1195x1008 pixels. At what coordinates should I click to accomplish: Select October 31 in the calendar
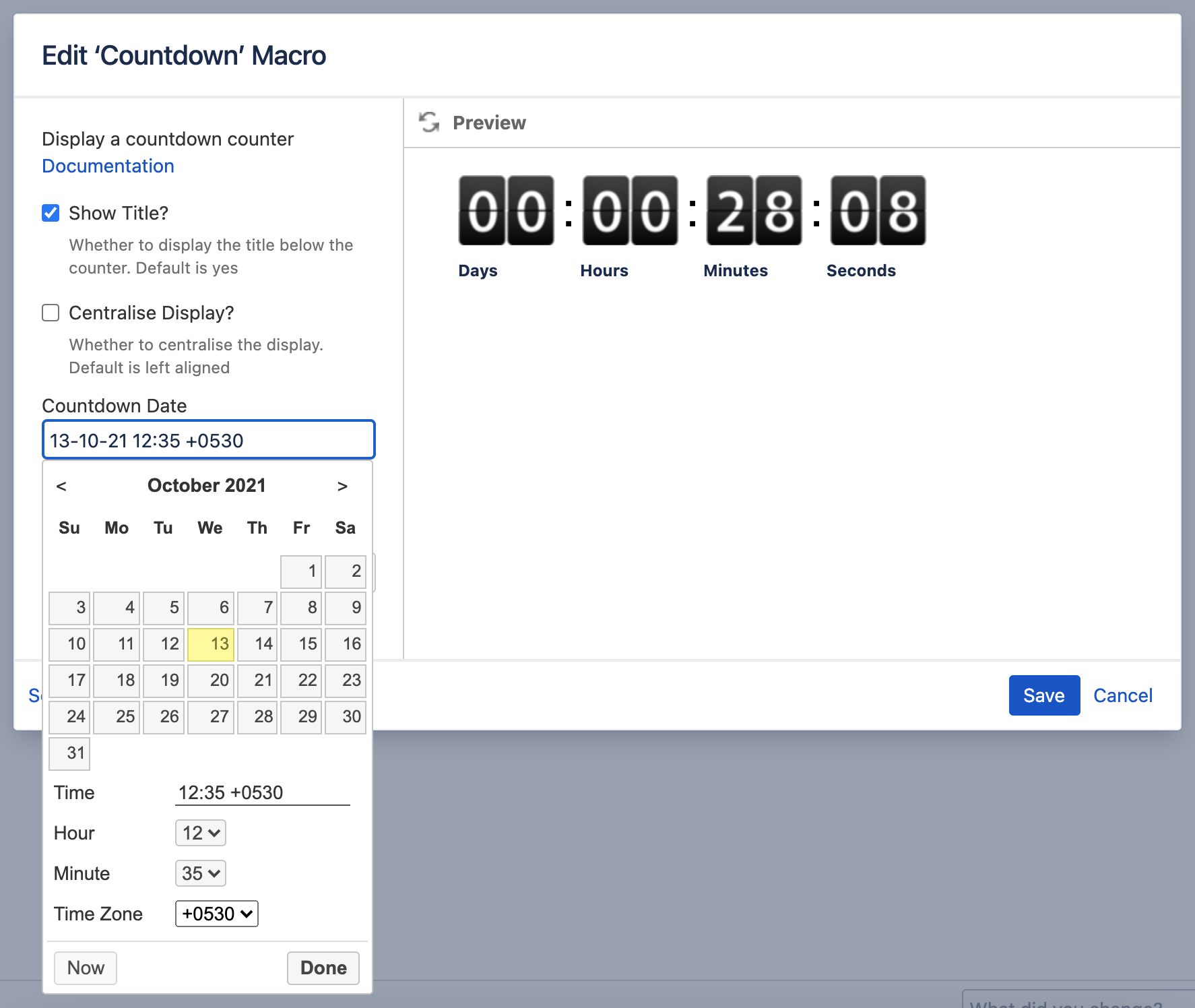click(69, 753)
